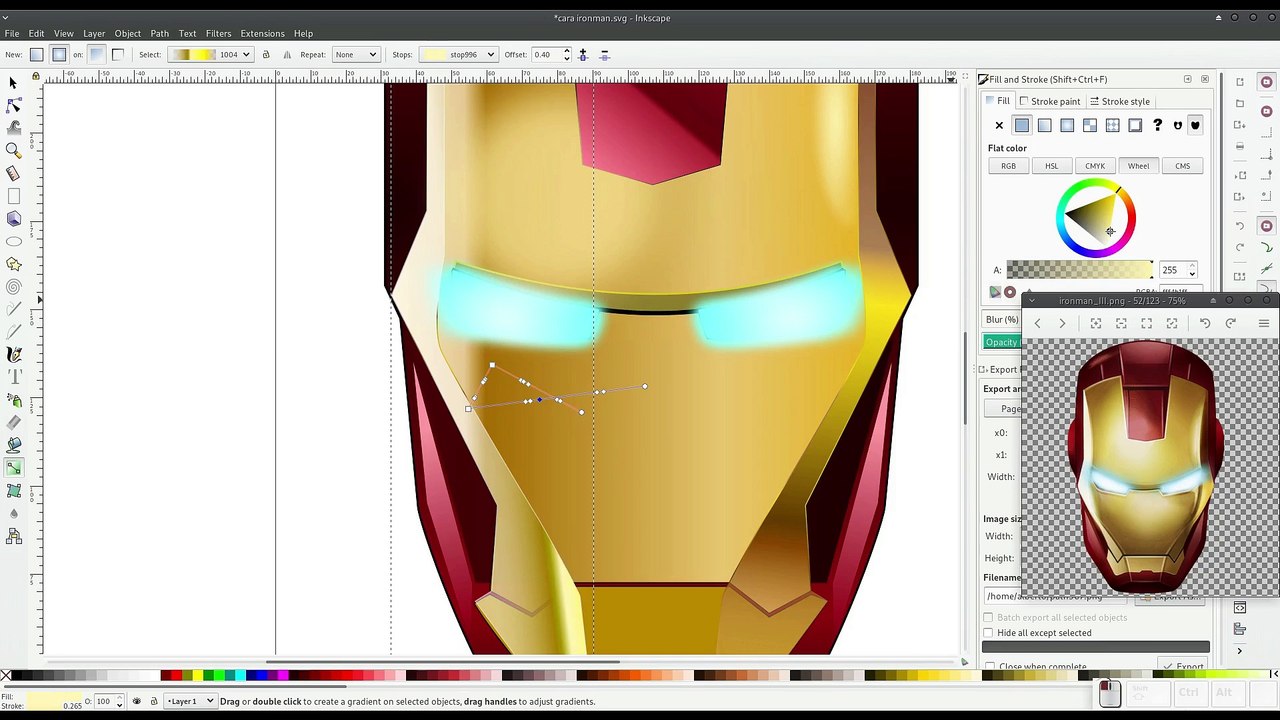Select the Connector tool
The image size is (1280, 720).
[x=13, y=537]
